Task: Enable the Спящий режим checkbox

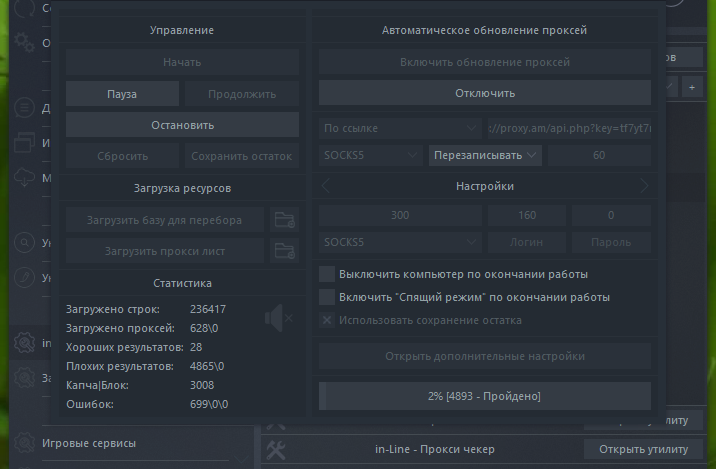Action: (x=327, y=297)
